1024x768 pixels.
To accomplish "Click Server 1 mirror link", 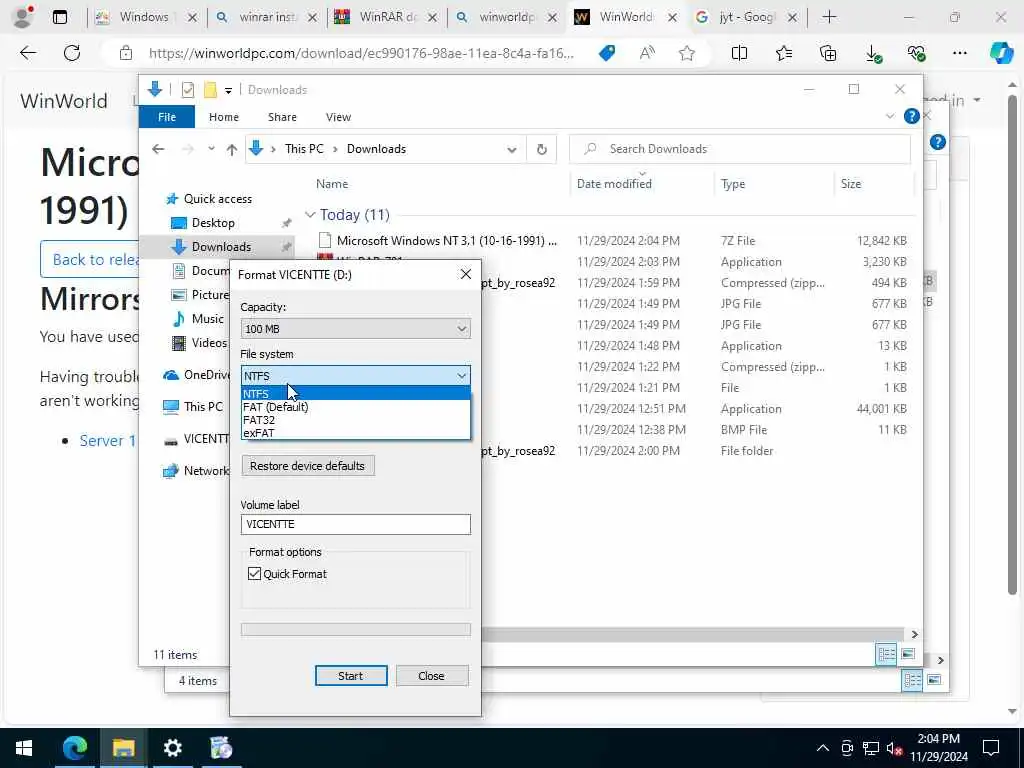I will [108, 441].
